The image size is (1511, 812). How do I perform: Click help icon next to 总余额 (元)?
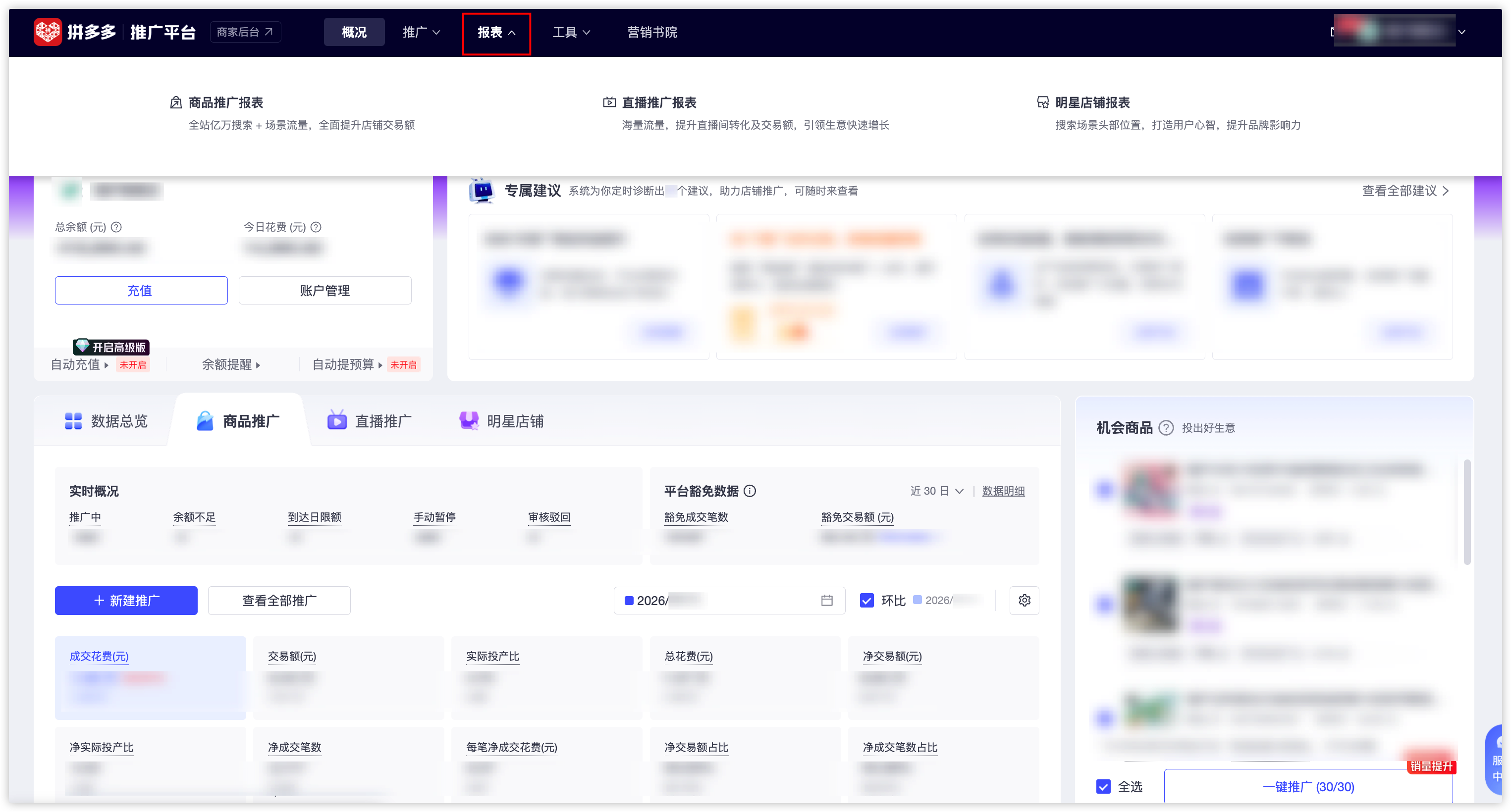tap(116, 227)
